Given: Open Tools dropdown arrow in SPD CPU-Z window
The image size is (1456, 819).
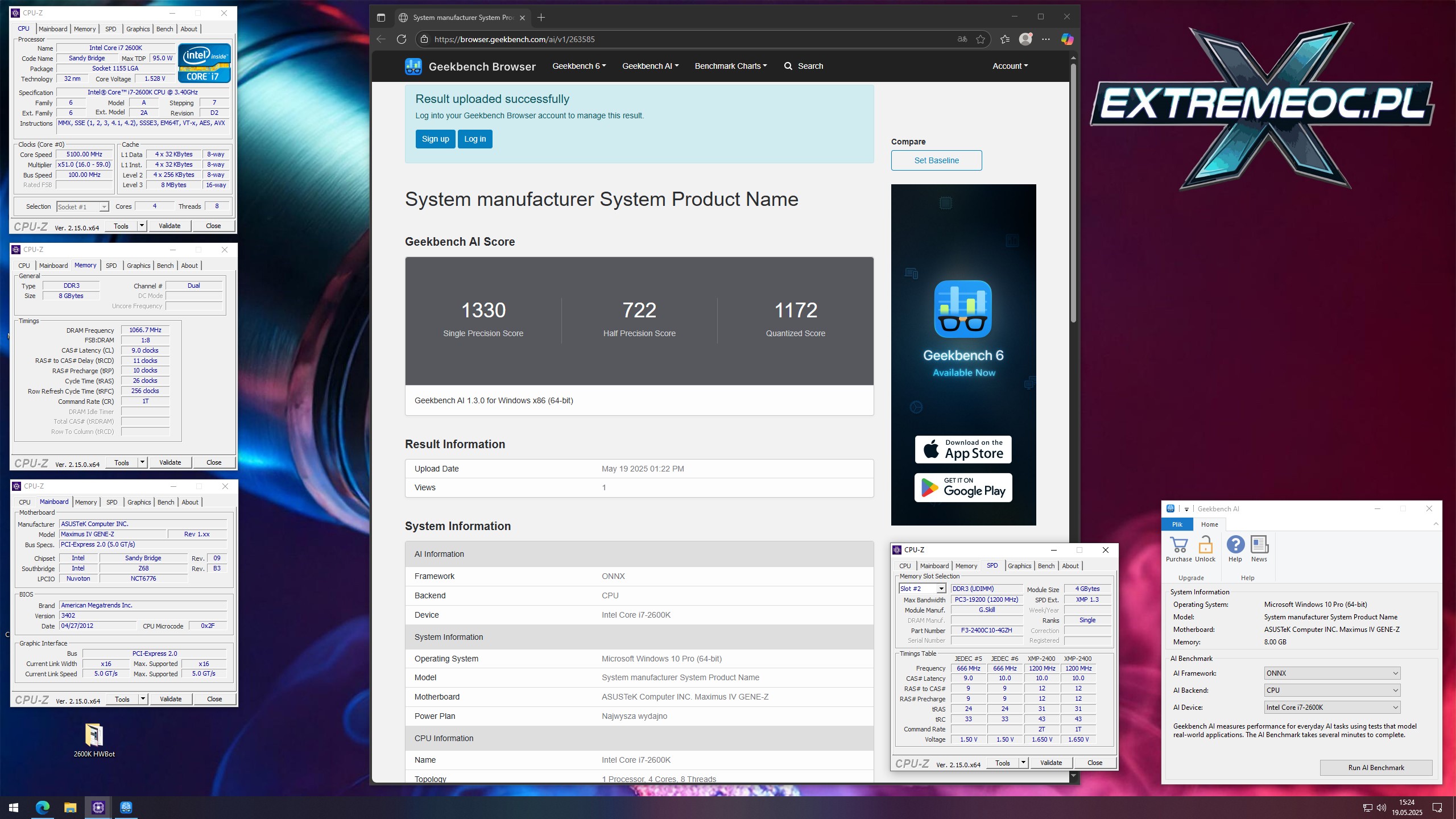Looking at the screenshot, I should click(x=1023, y=763).
